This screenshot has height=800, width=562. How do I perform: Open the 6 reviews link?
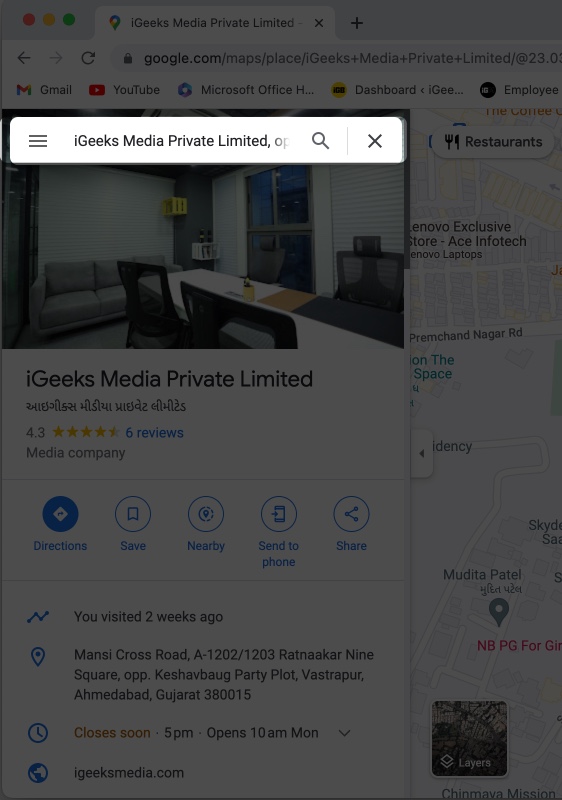click(x=155, y=433)
